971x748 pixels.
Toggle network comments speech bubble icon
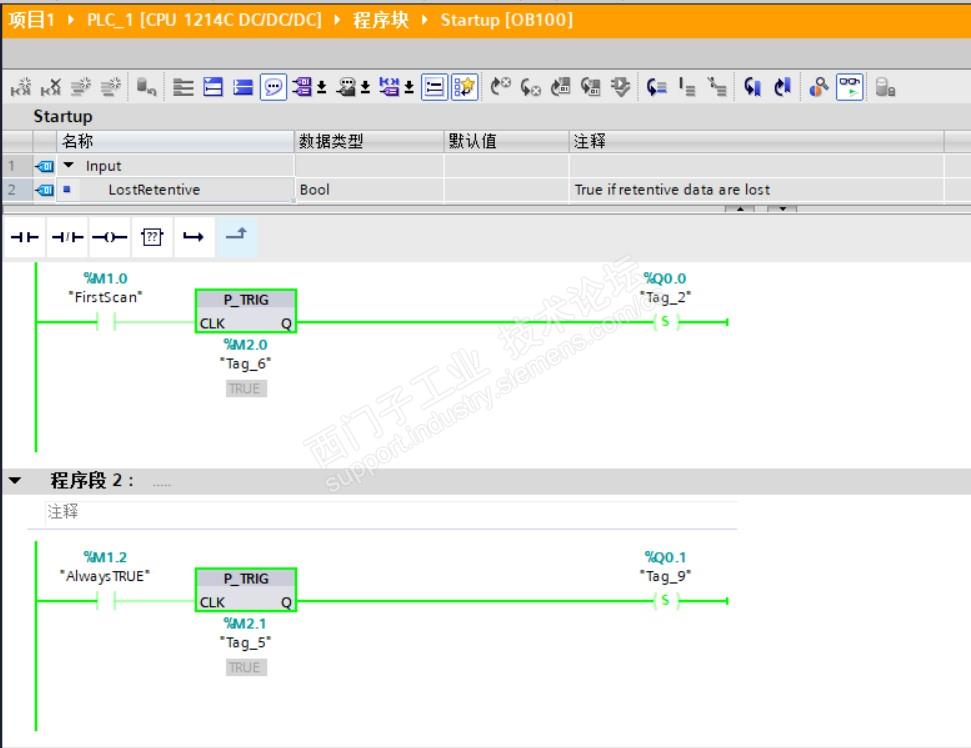273,87
